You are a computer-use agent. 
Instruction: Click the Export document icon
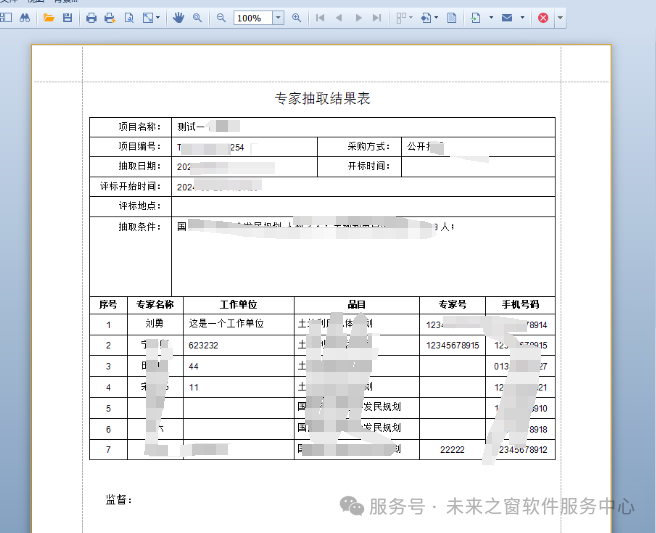coord(476,18)
